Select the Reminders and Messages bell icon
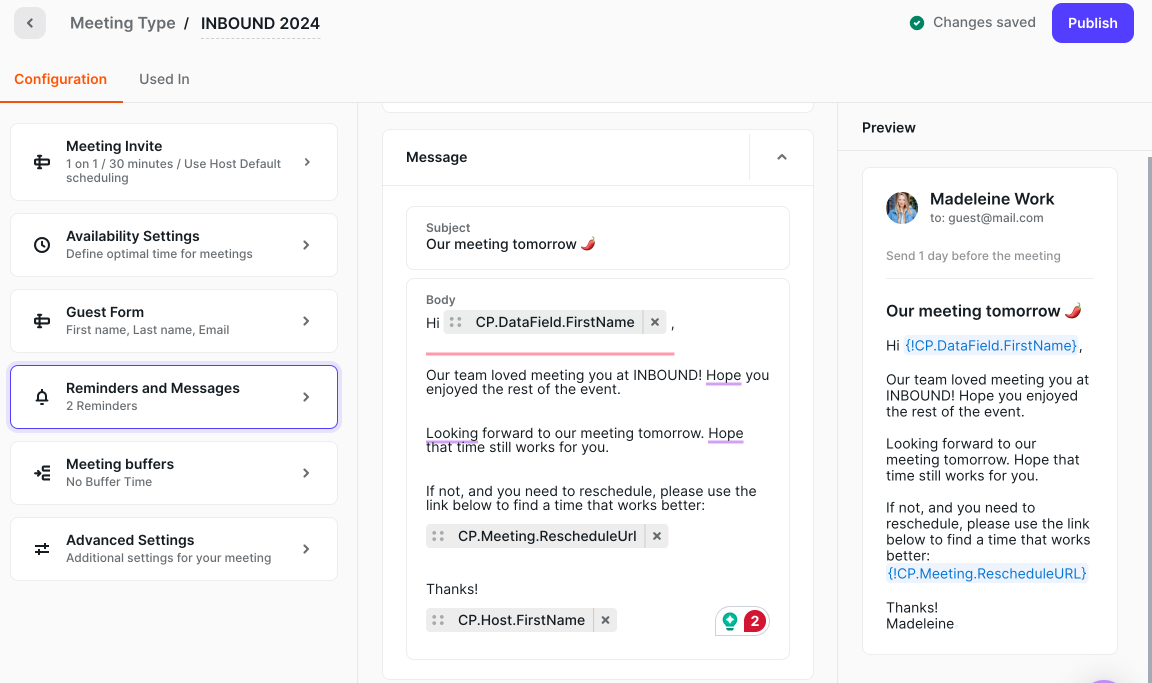Screen dimensions: 1152x683 [x=42, y=397]
